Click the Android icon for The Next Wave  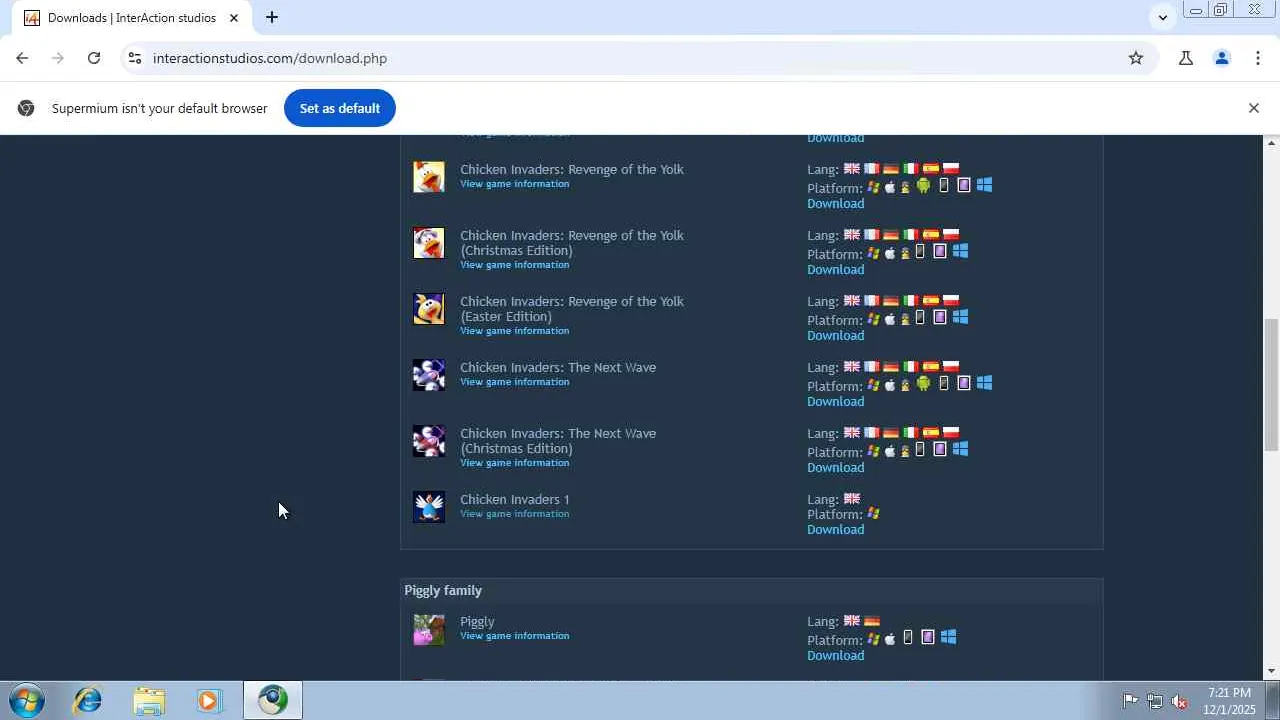click(923, 384)
